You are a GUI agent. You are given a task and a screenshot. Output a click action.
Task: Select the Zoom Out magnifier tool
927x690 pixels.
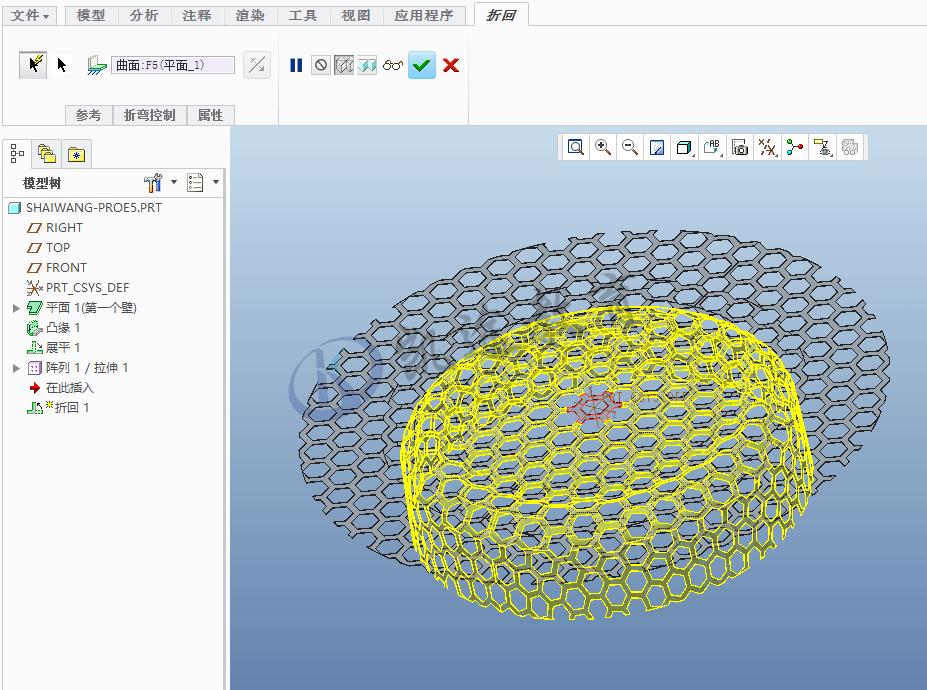[x=630, y=147]
